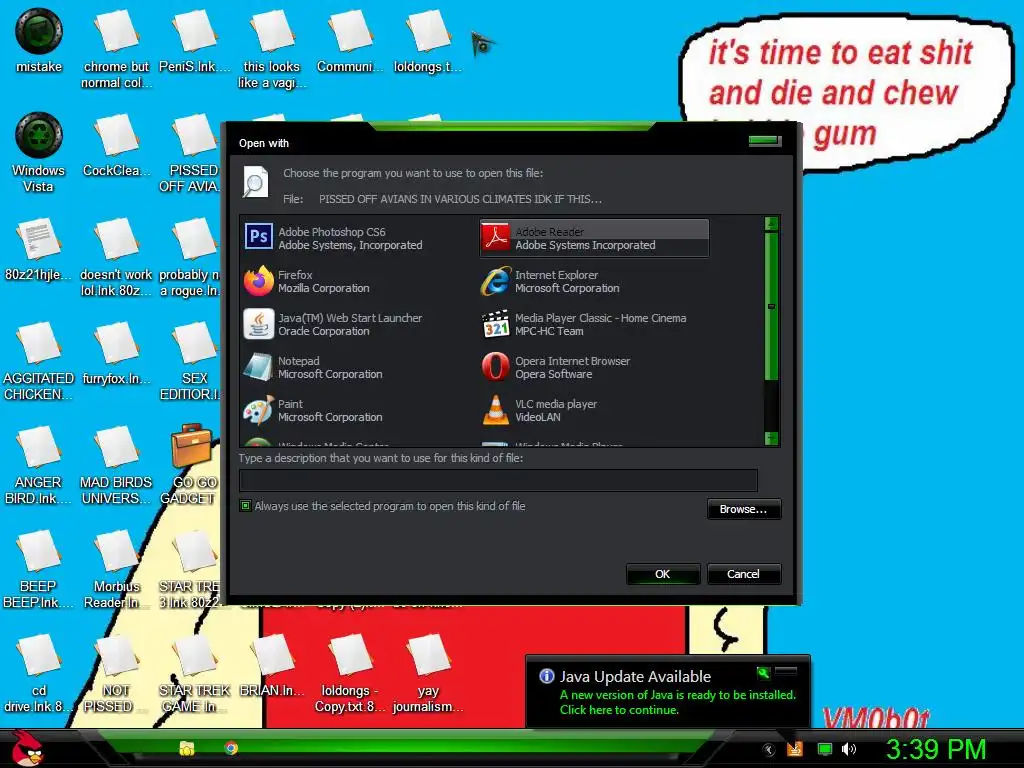Click the Java update tray icon
This screenshot has width=1024, height=768.
coord(795,749)
